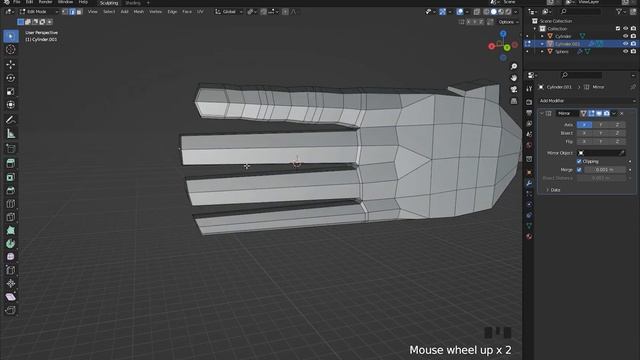
Task: Click the outliner search field
Action: (x=581, y=12)
